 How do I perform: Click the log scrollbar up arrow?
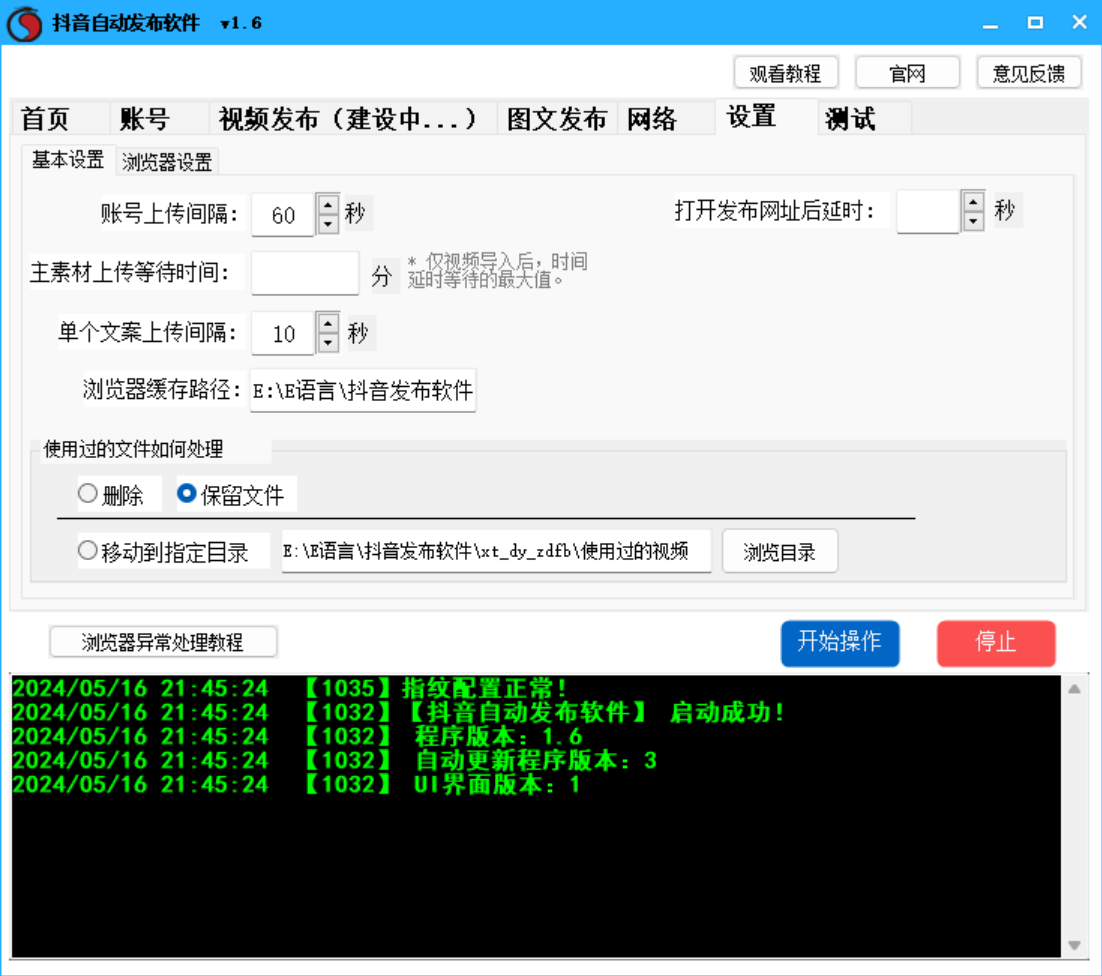click(1075, 689)
